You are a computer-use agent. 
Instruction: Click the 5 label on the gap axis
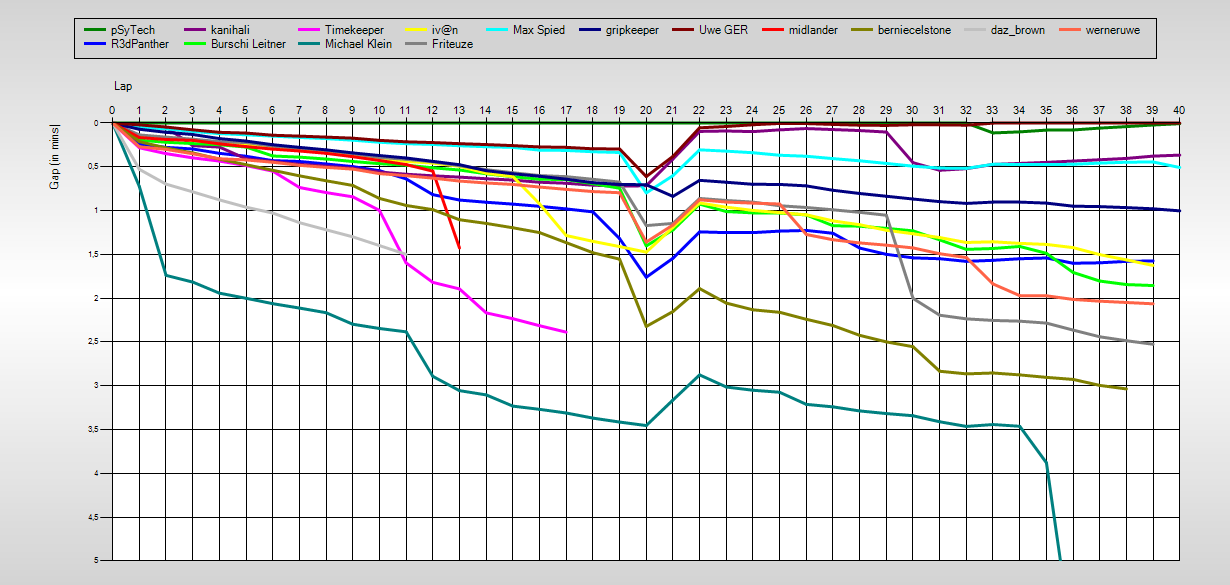[97, 560]
